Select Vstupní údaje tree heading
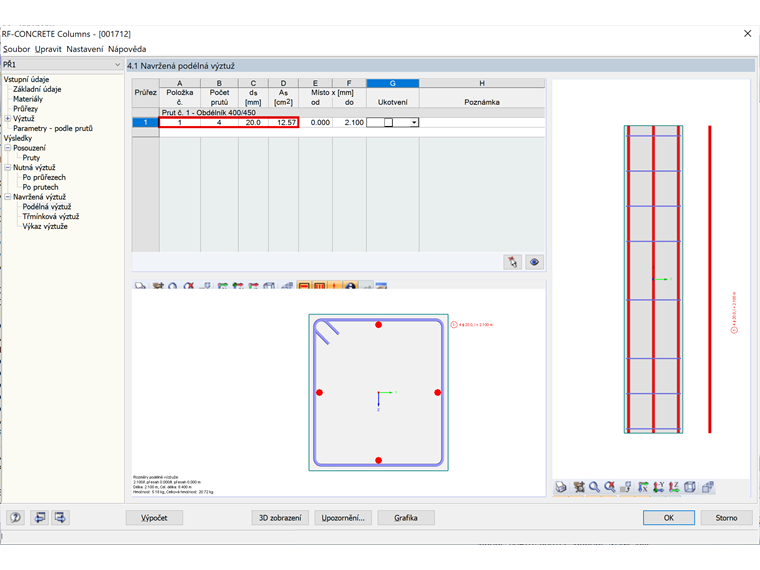 (x=26, y=79)
